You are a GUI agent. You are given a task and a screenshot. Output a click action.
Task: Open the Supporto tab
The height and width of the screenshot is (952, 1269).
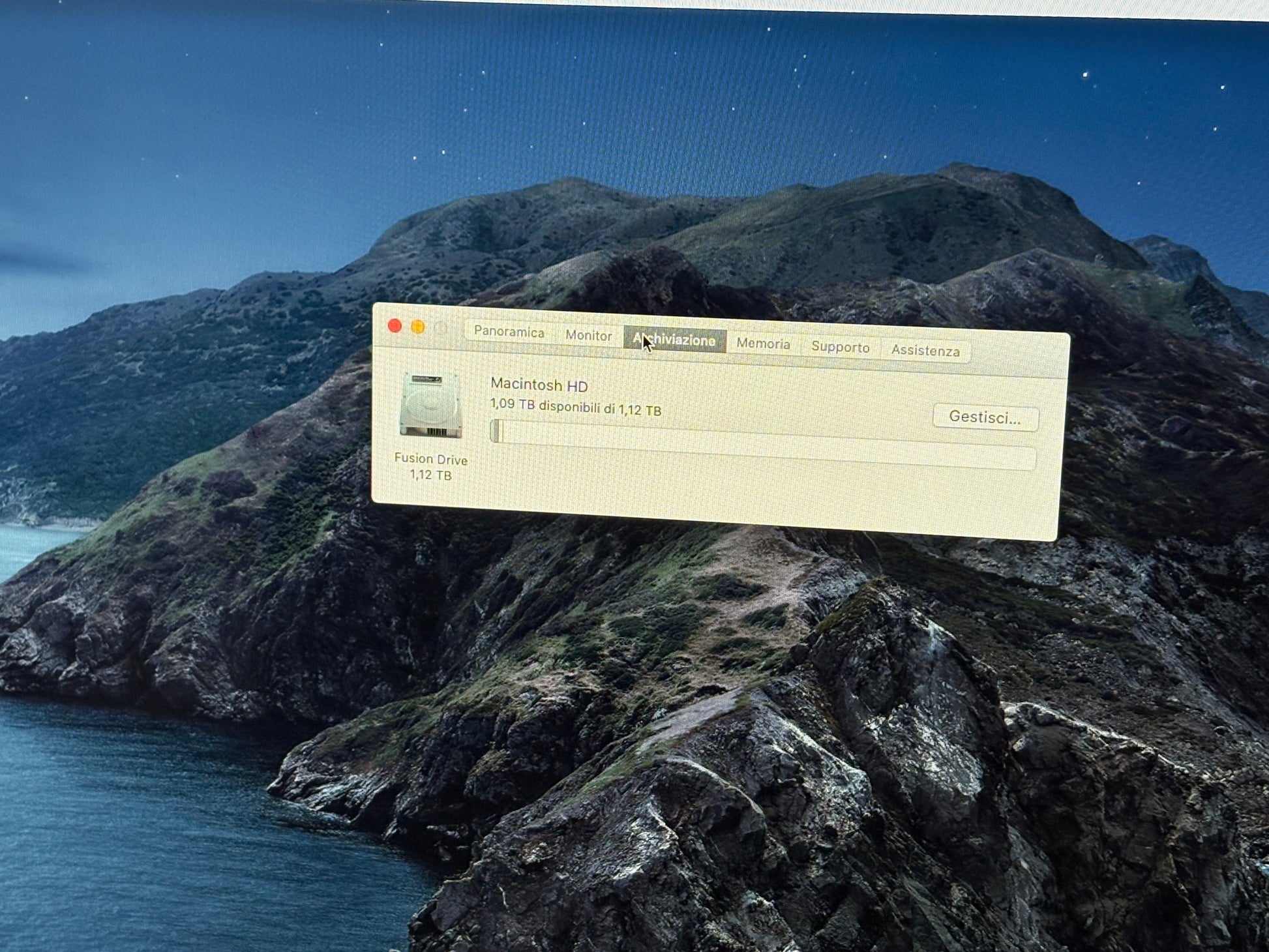click(x=840, y=347)
